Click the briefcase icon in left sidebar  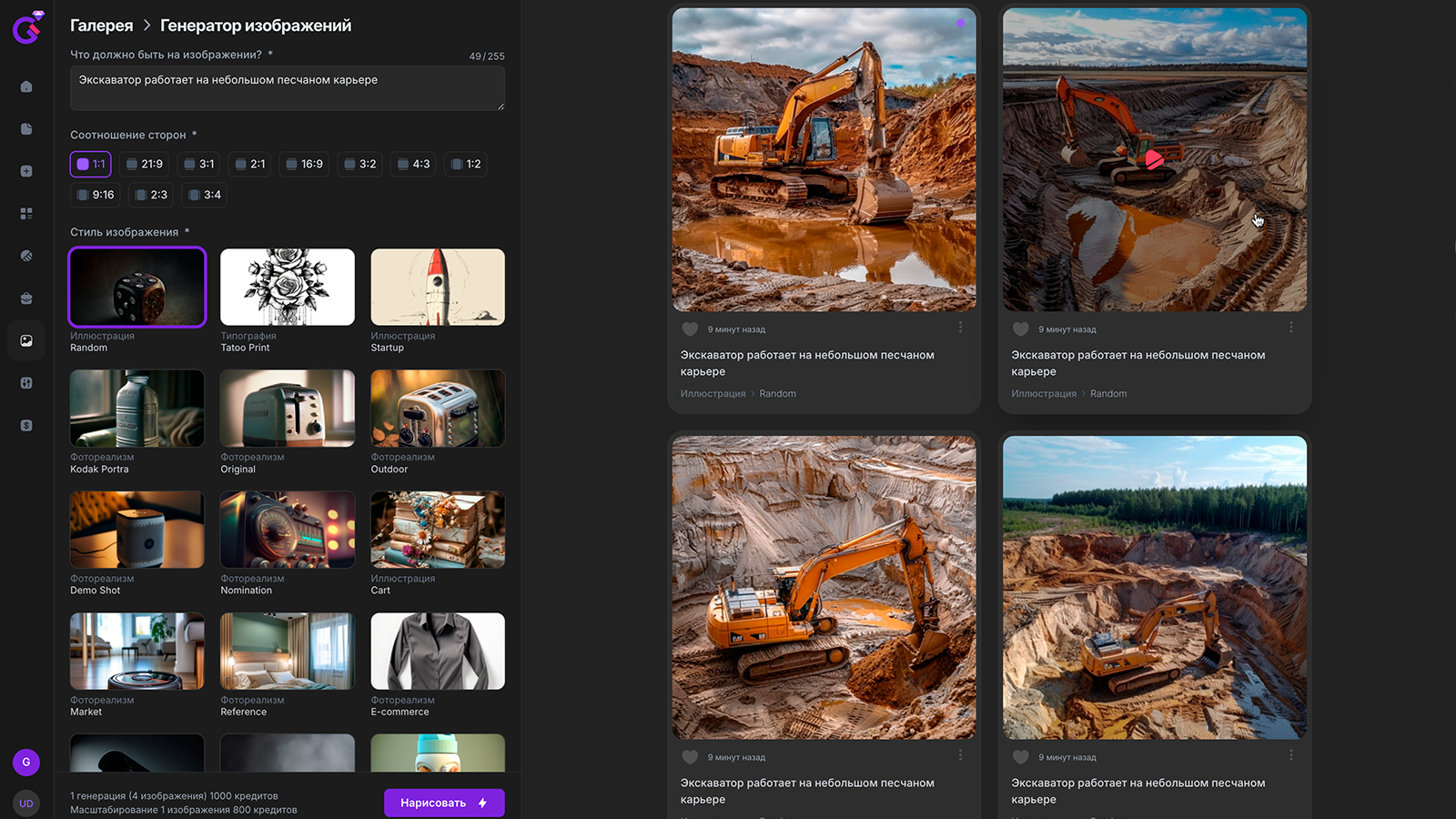point(26,298)
